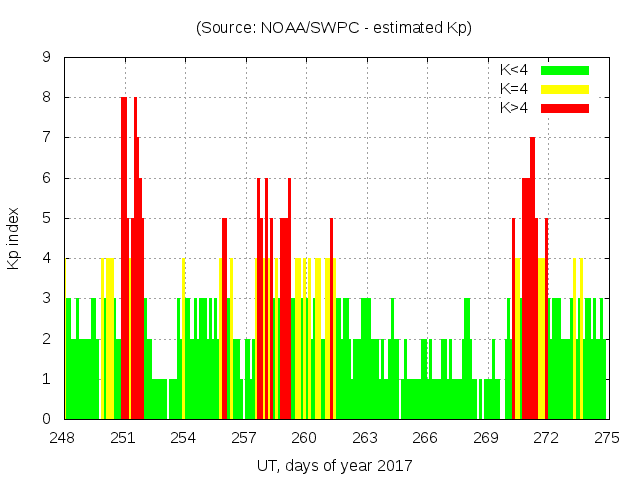Click the vertical Kp index axis label
The width and height of the screenshot is (640, 480).
coord(14,238)
